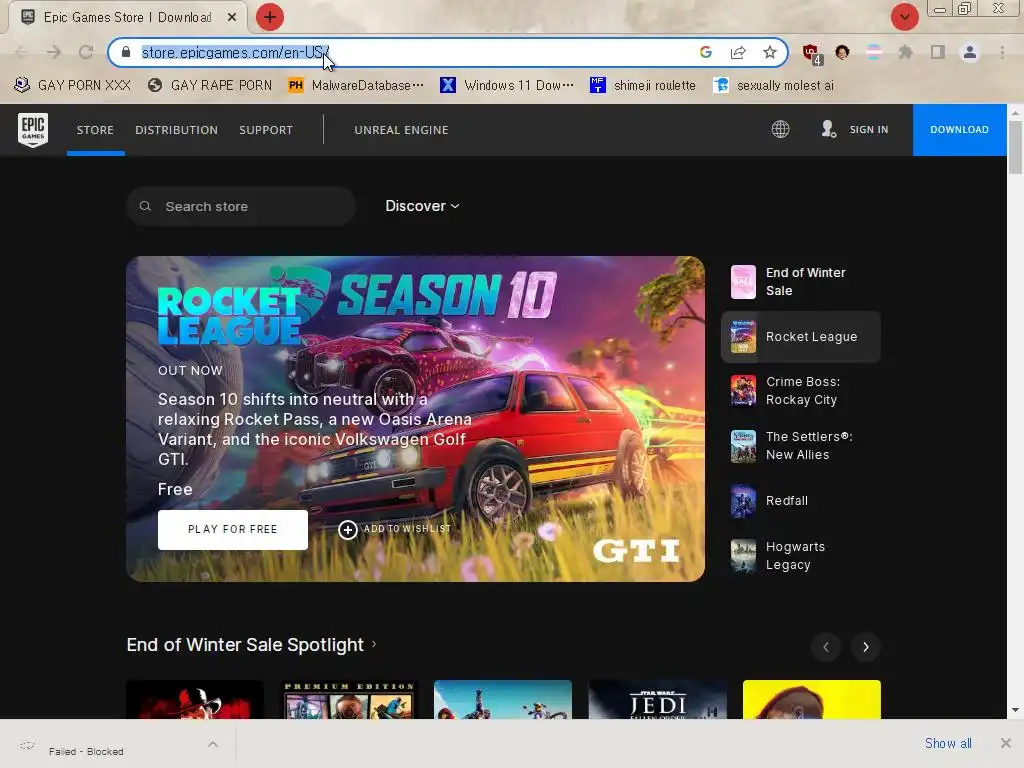The width and height of the screenshot is (1024, 768).
Task: Show previous spotlight games with left arrow
Action: pos(825,647)
